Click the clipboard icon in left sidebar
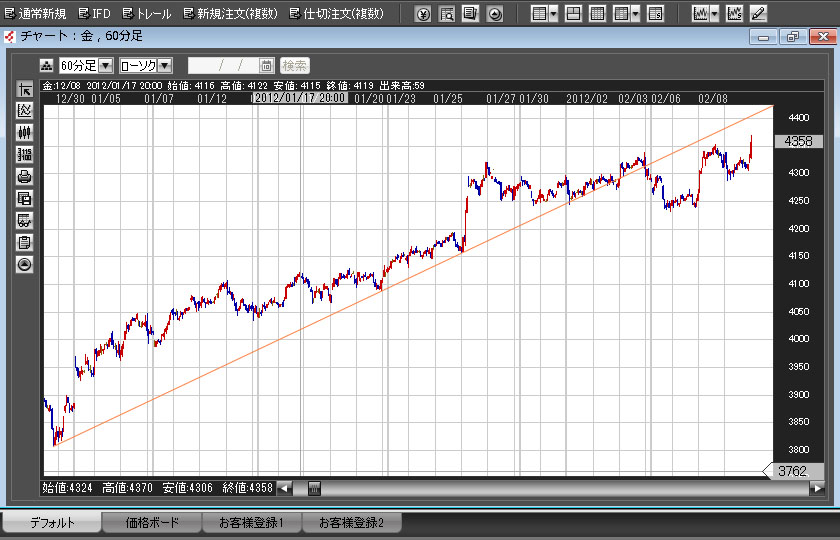Viewport: 840px width, 540px height. [25, 242]
